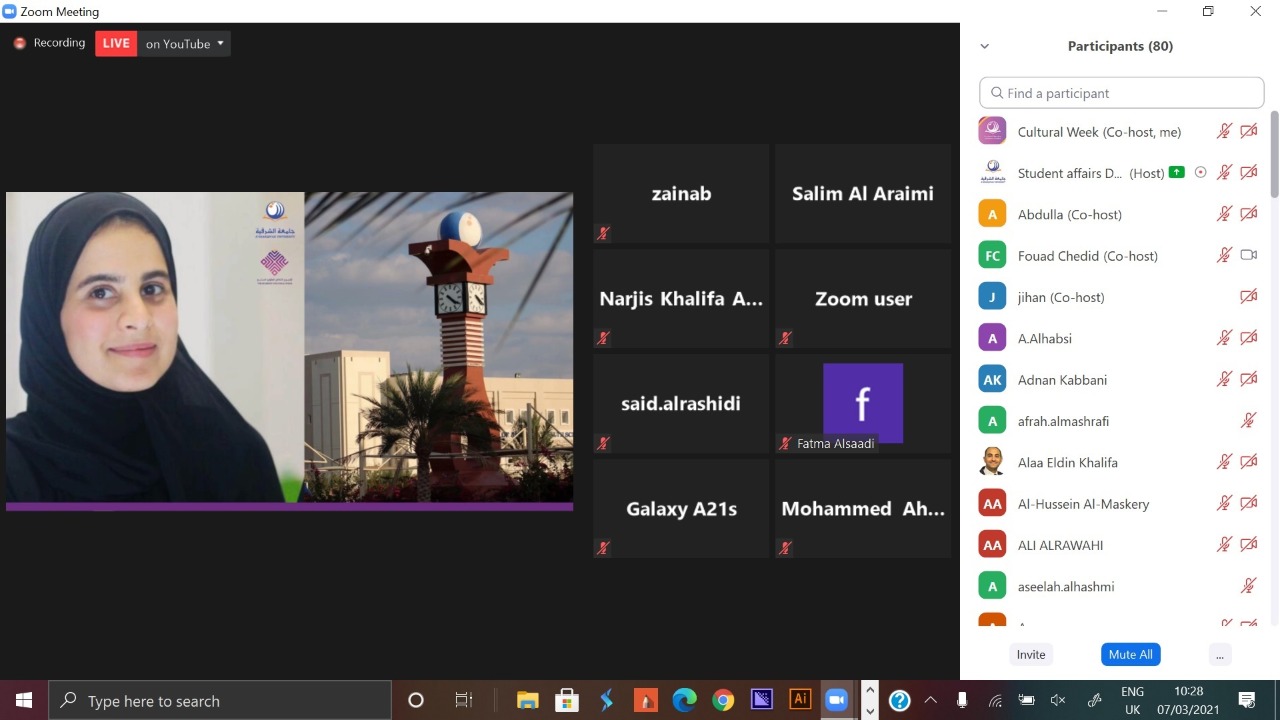Click muted mic icon on zainab's tile
The image size is (1280, 720).
[x=603, y=233]
